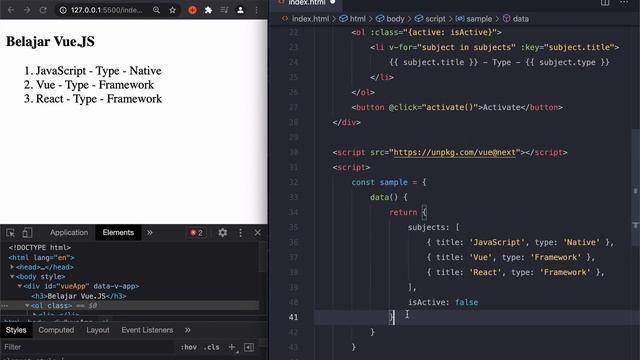Go back in browser history

coord(11,10)
